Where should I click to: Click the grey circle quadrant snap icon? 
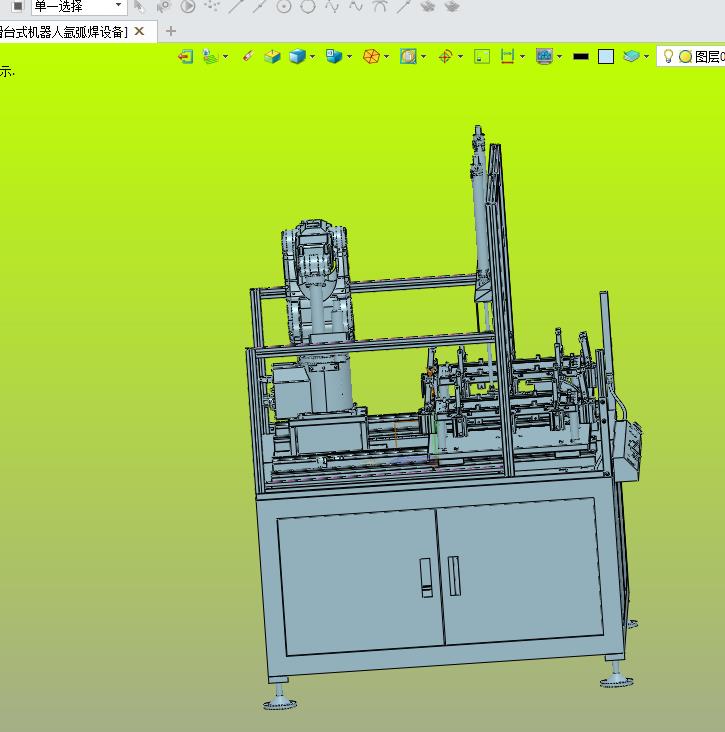[x=308, y=6]
